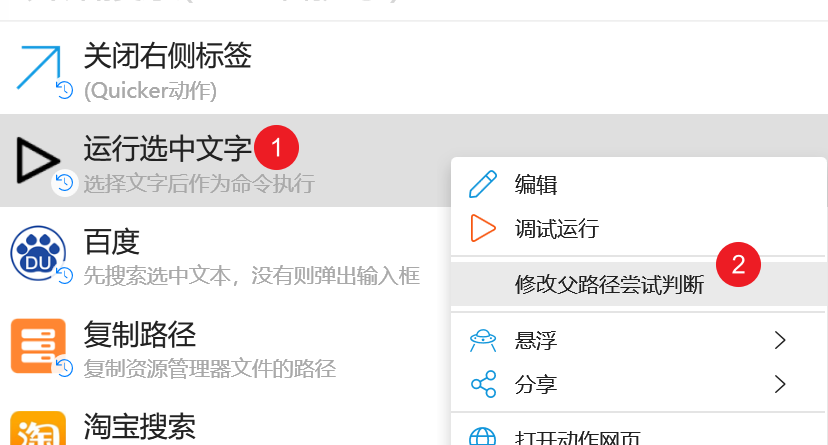Viewport: 828px width, 445px height.
Task: Click the history clock badge on 运行选中文字
Action: point(64,183)
